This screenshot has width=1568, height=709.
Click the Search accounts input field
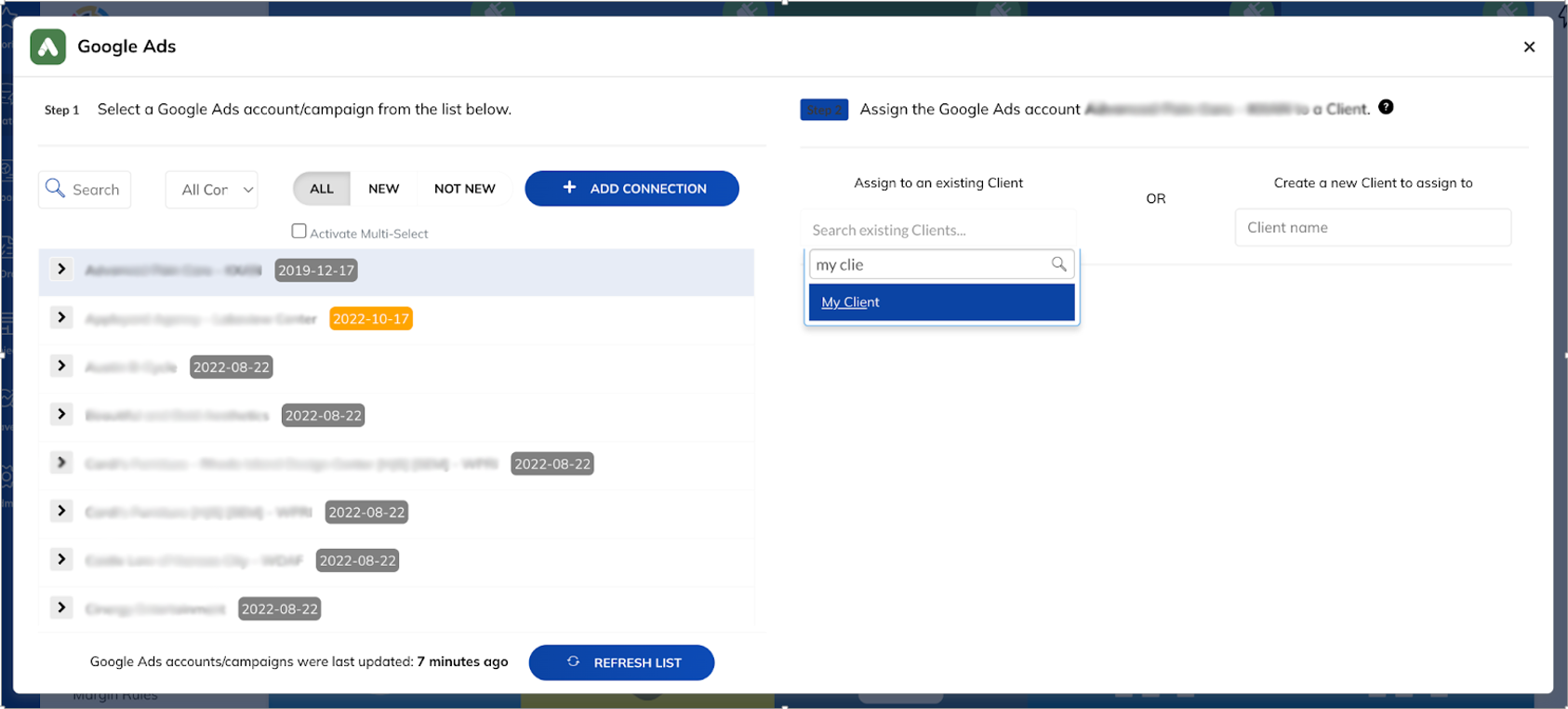point(85,190)
